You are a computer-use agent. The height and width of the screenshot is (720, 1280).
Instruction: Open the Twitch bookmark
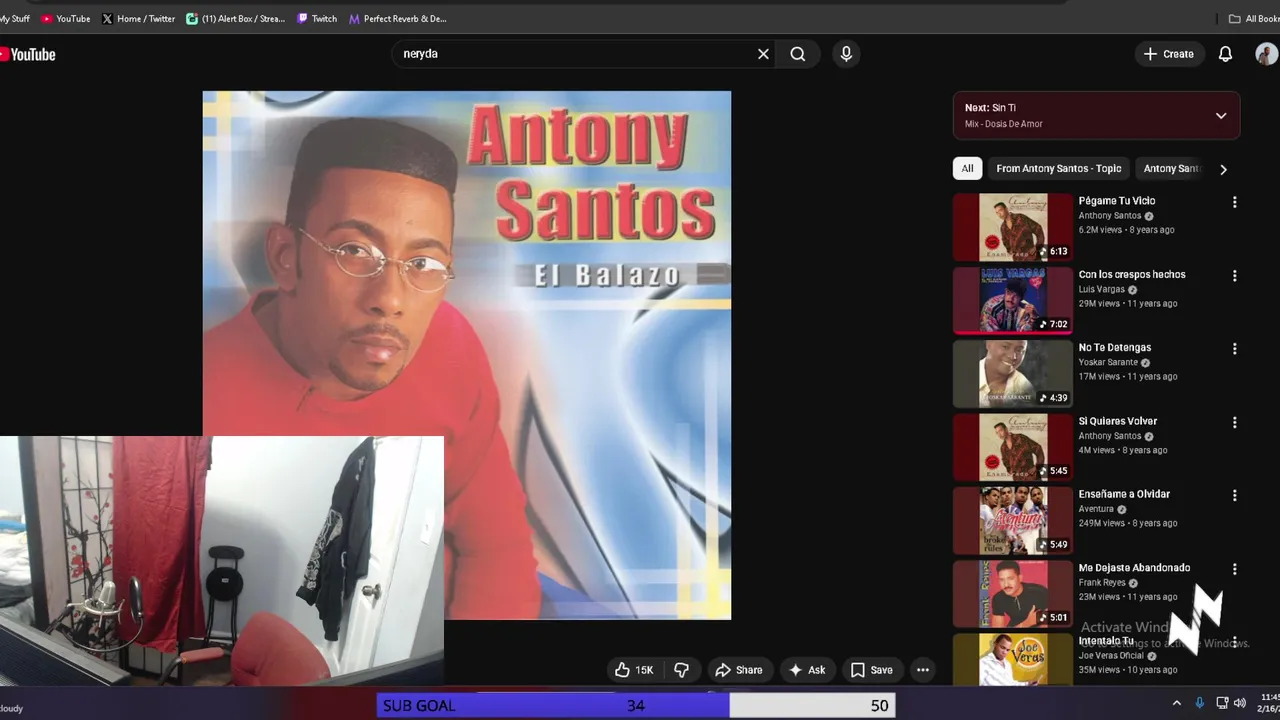point(317,18)
